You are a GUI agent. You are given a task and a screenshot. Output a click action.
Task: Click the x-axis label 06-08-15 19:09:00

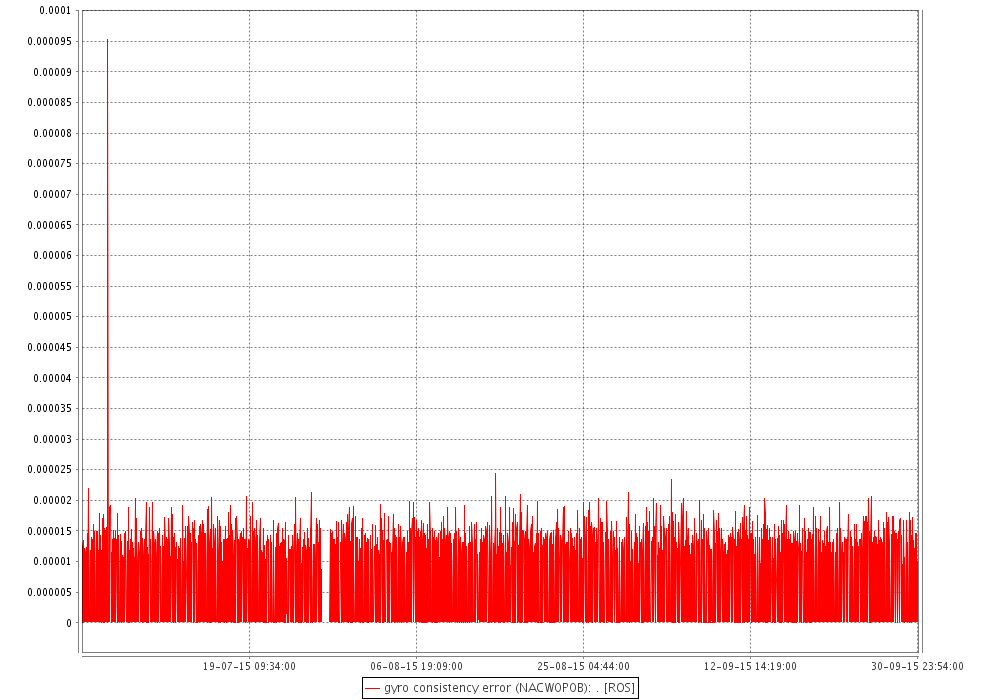(x=416, y=666)
